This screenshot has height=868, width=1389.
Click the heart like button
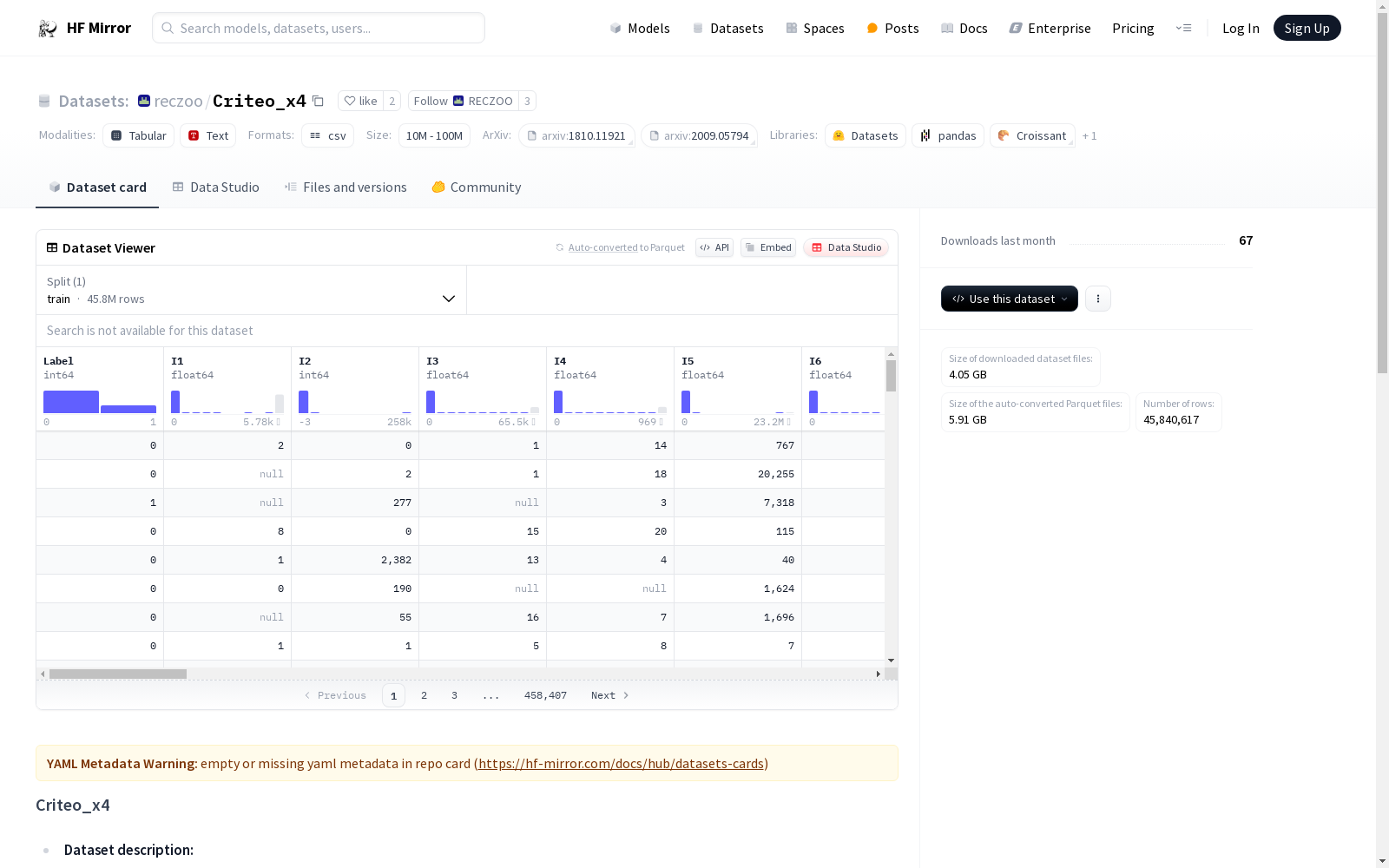coord(360,101)
